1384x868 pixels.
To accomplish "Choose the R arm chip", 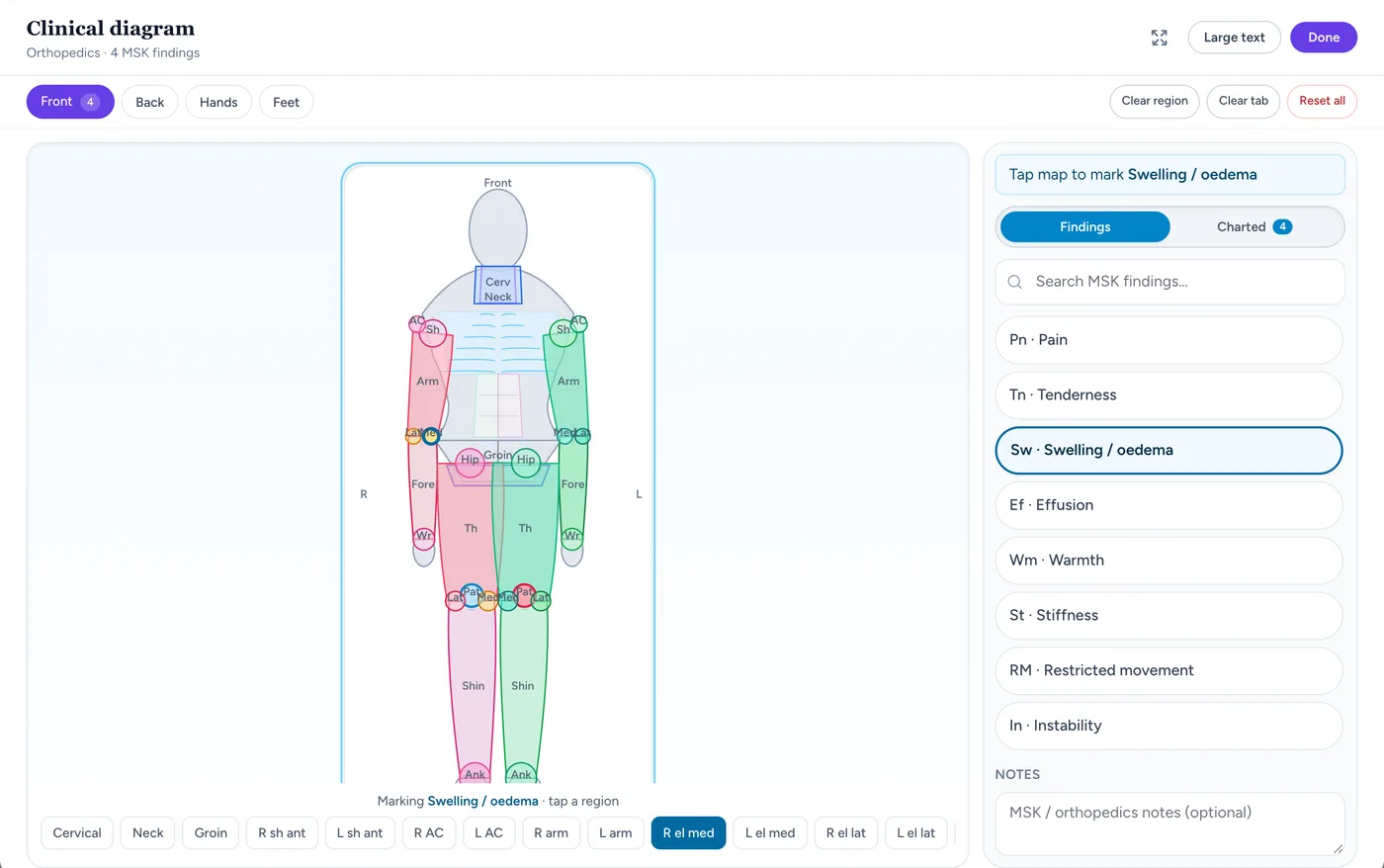I will 552,833.
